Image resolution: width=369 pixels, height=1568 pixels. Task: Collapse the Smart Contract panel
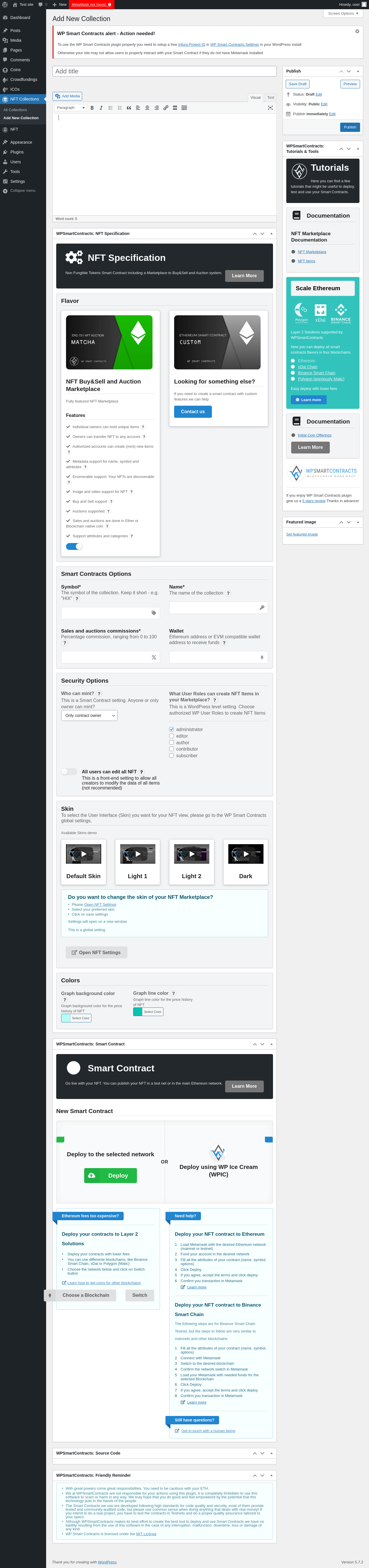pyautogui.click(x=271, y=1044)
